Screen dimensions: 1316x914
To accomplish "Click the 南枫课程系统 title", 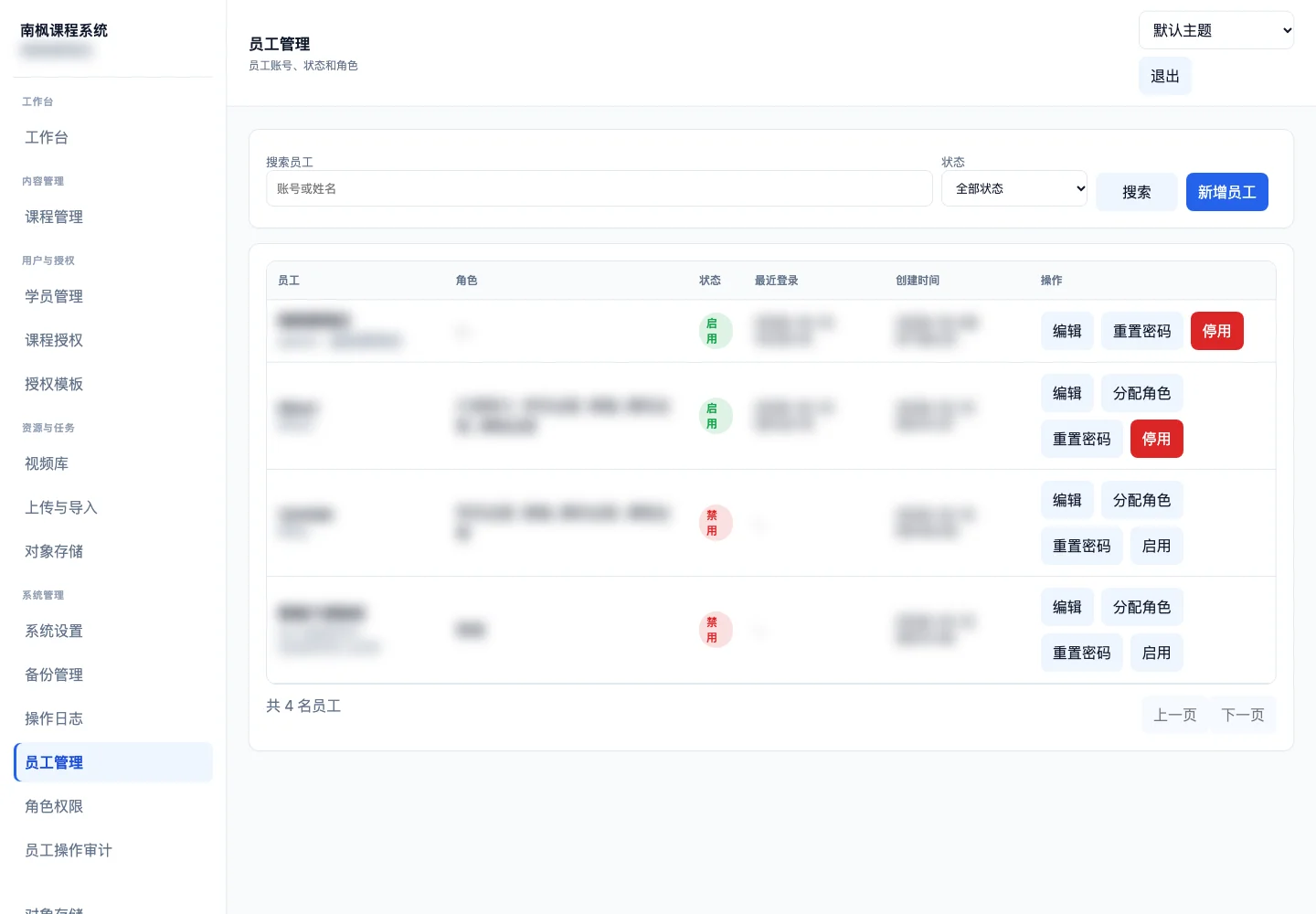I will coord(64,30).
